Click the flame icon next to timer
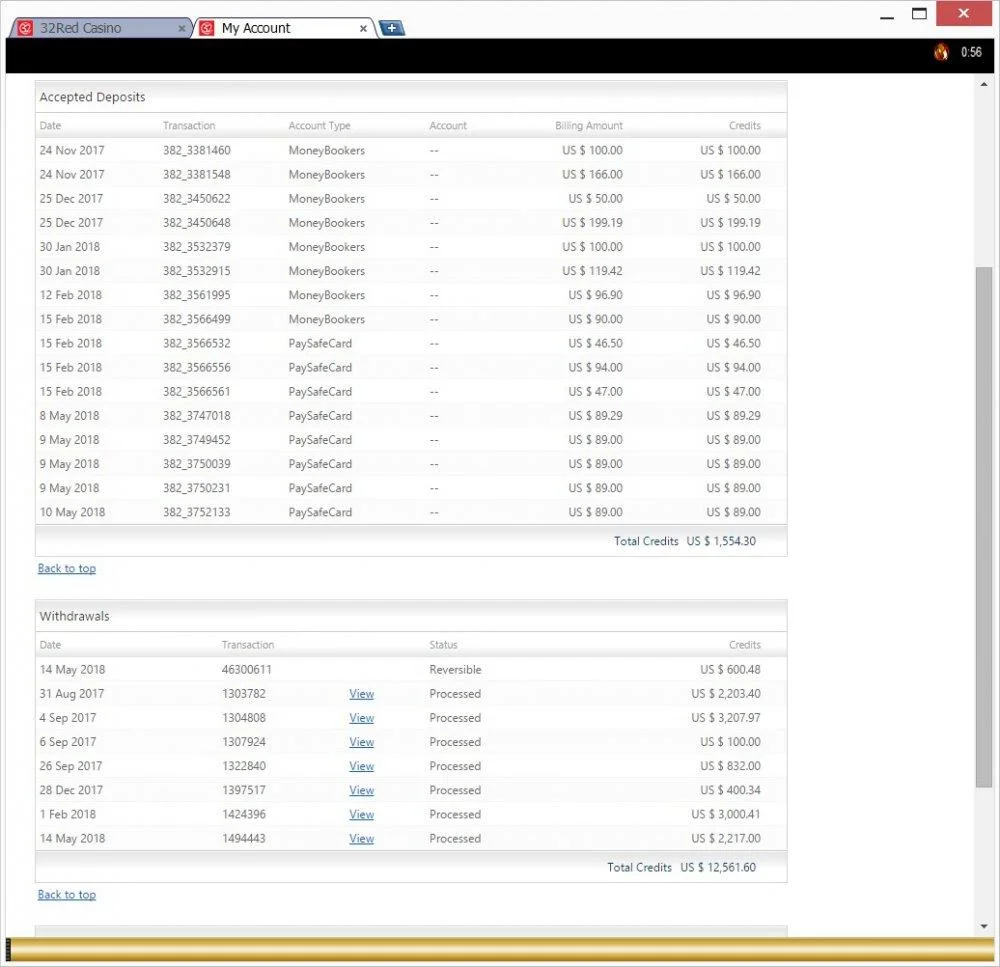This screenshot has width=1000, height=967. [941, 52]
